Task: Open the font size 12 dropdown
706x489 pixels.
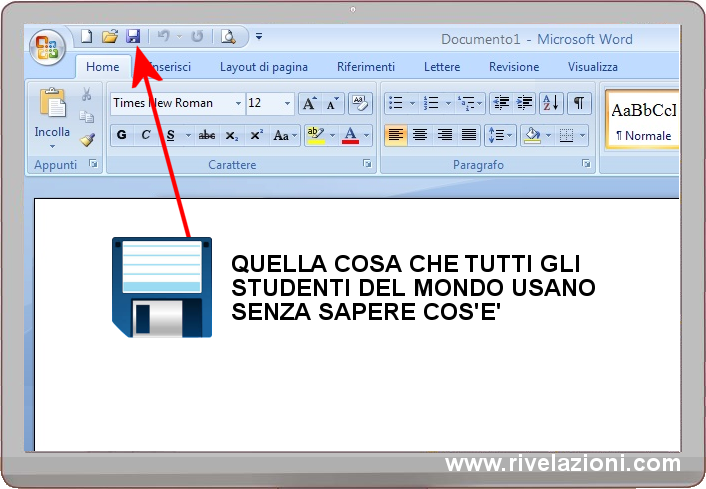Action: pos(288,103)
